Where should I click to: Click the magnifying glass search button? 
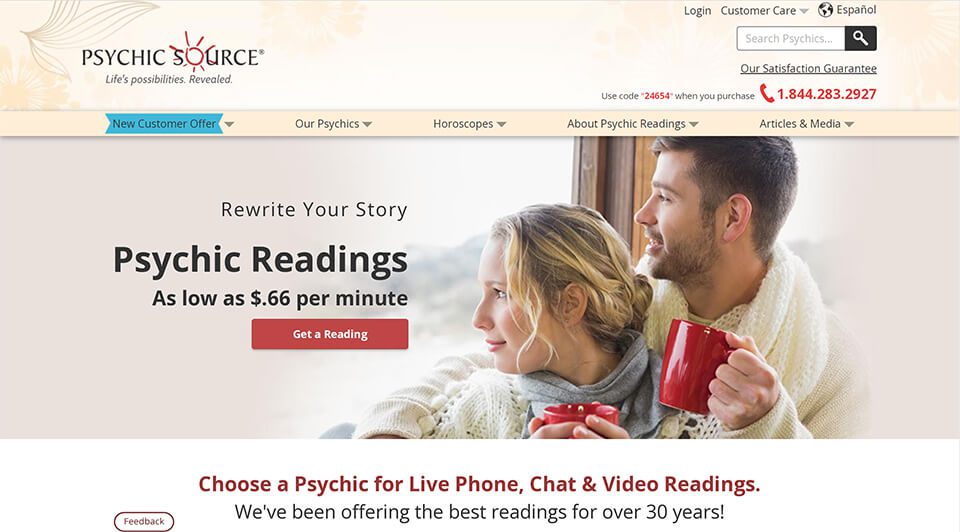coord(860,39)
